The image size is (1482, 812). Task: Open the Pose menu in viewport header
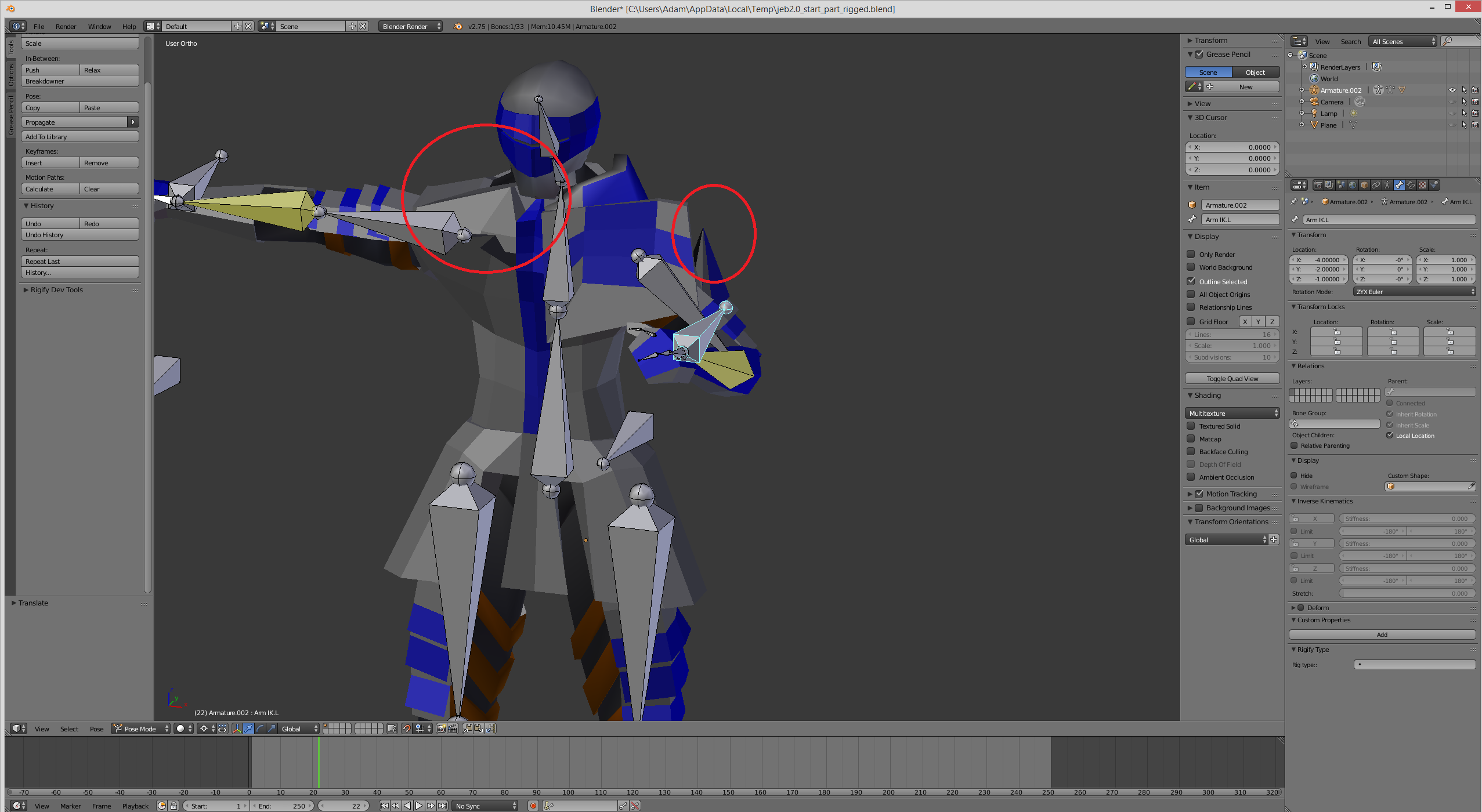pos(96,729)
